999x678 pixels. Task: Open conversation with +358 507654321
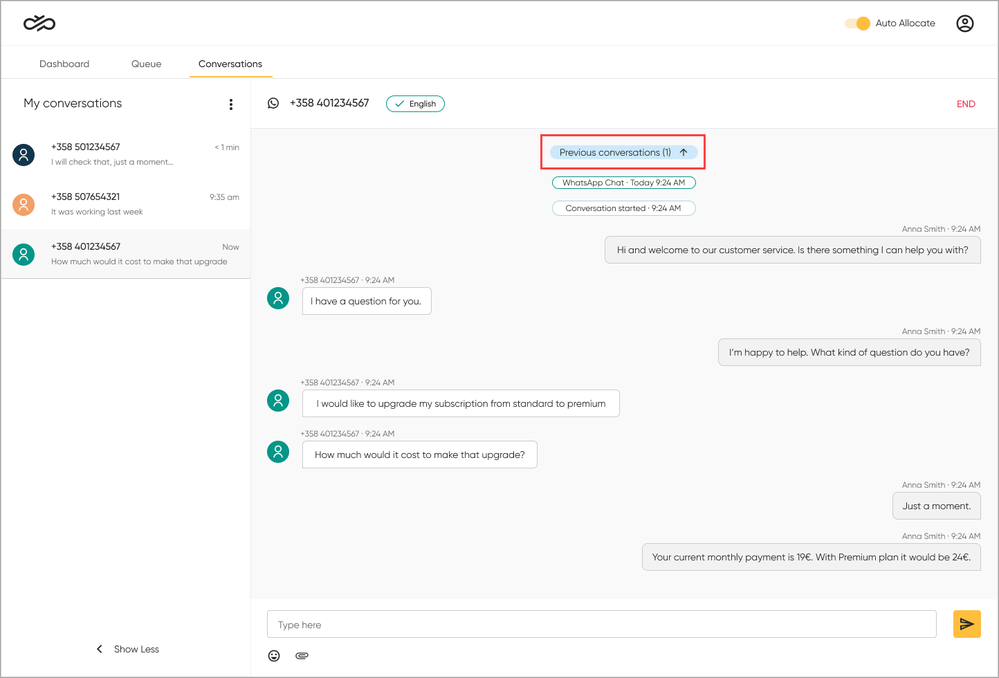click(x=126, y=204)
